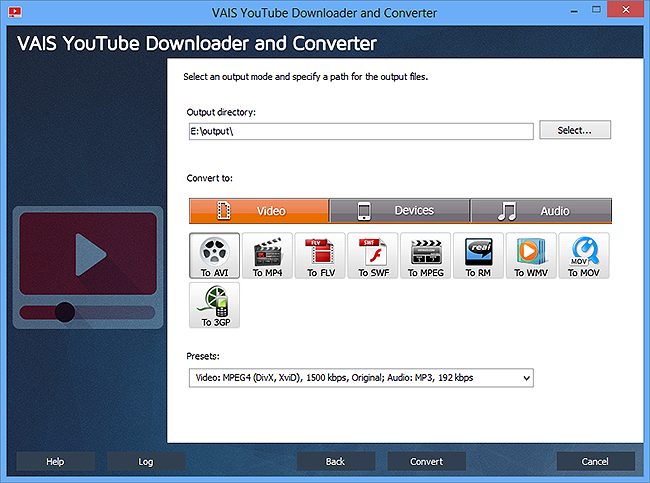Start conversion with Convert button
Viewport: 650px width, 483px height.
(427, 461)
